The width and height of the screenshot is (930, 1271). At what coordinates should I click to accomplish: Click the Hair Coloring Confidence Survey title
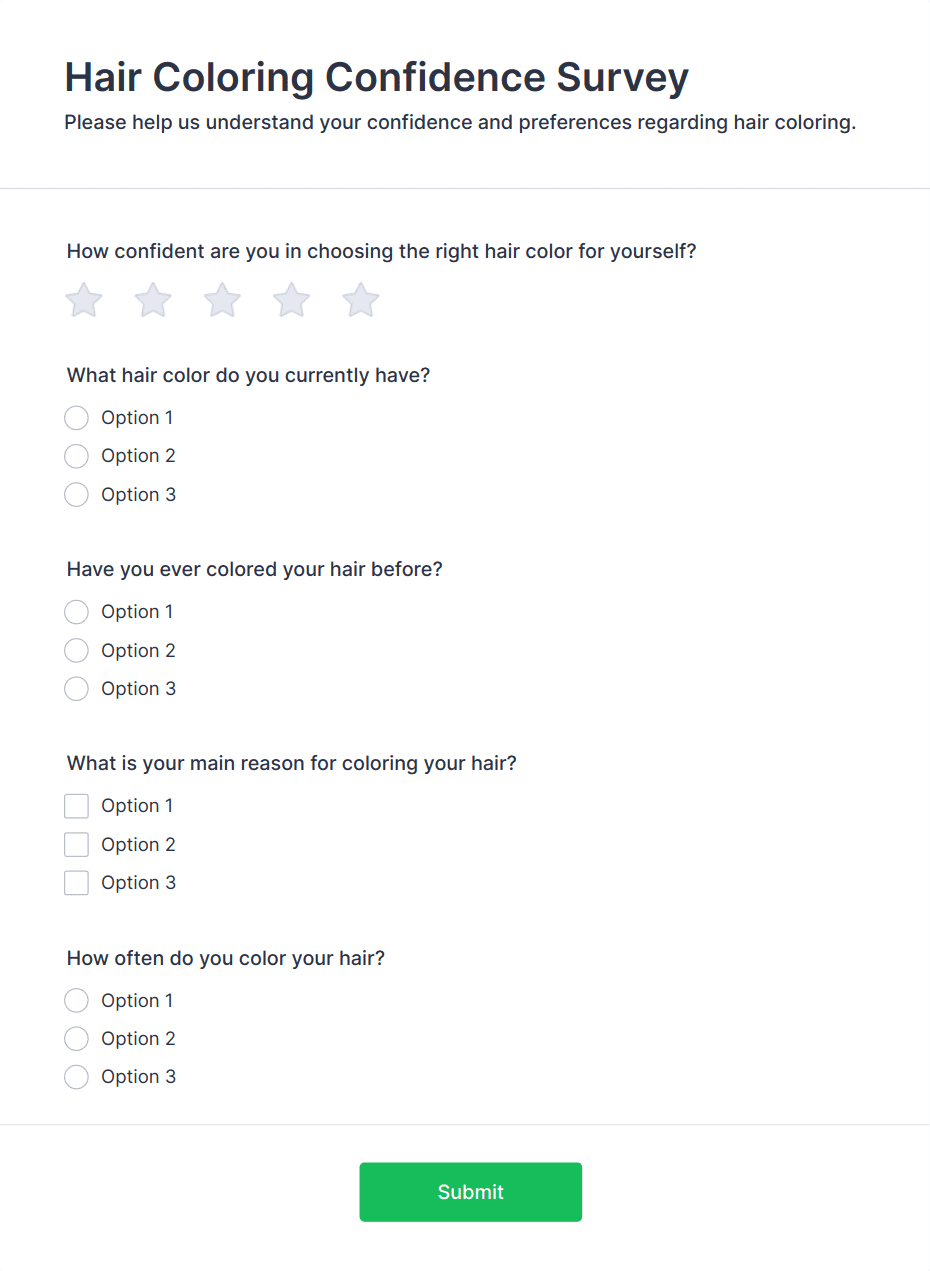tap(376, 77)
